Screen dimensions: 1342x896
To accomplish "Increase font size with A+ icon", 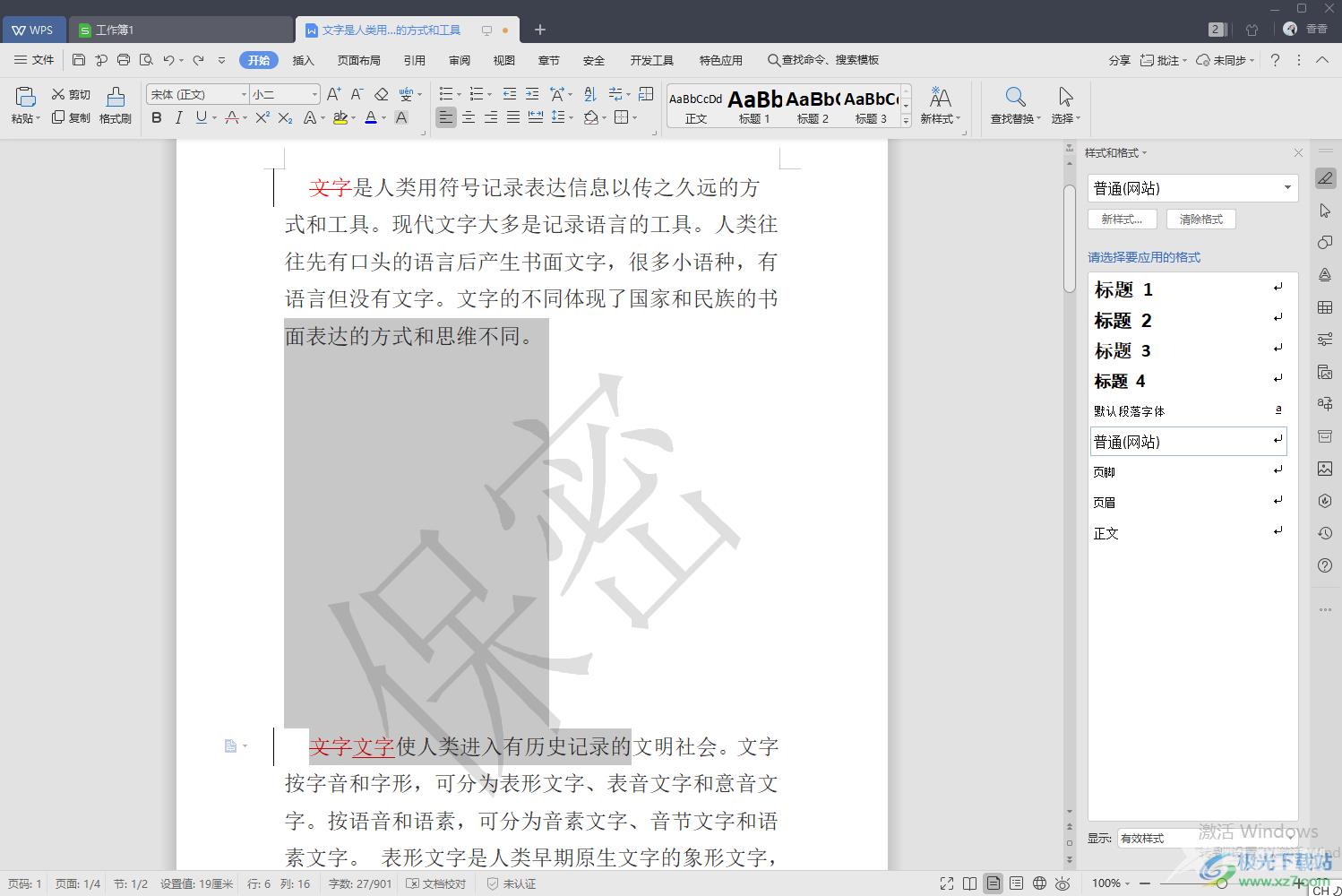I will pyautogui.click(x=334, y=94).
